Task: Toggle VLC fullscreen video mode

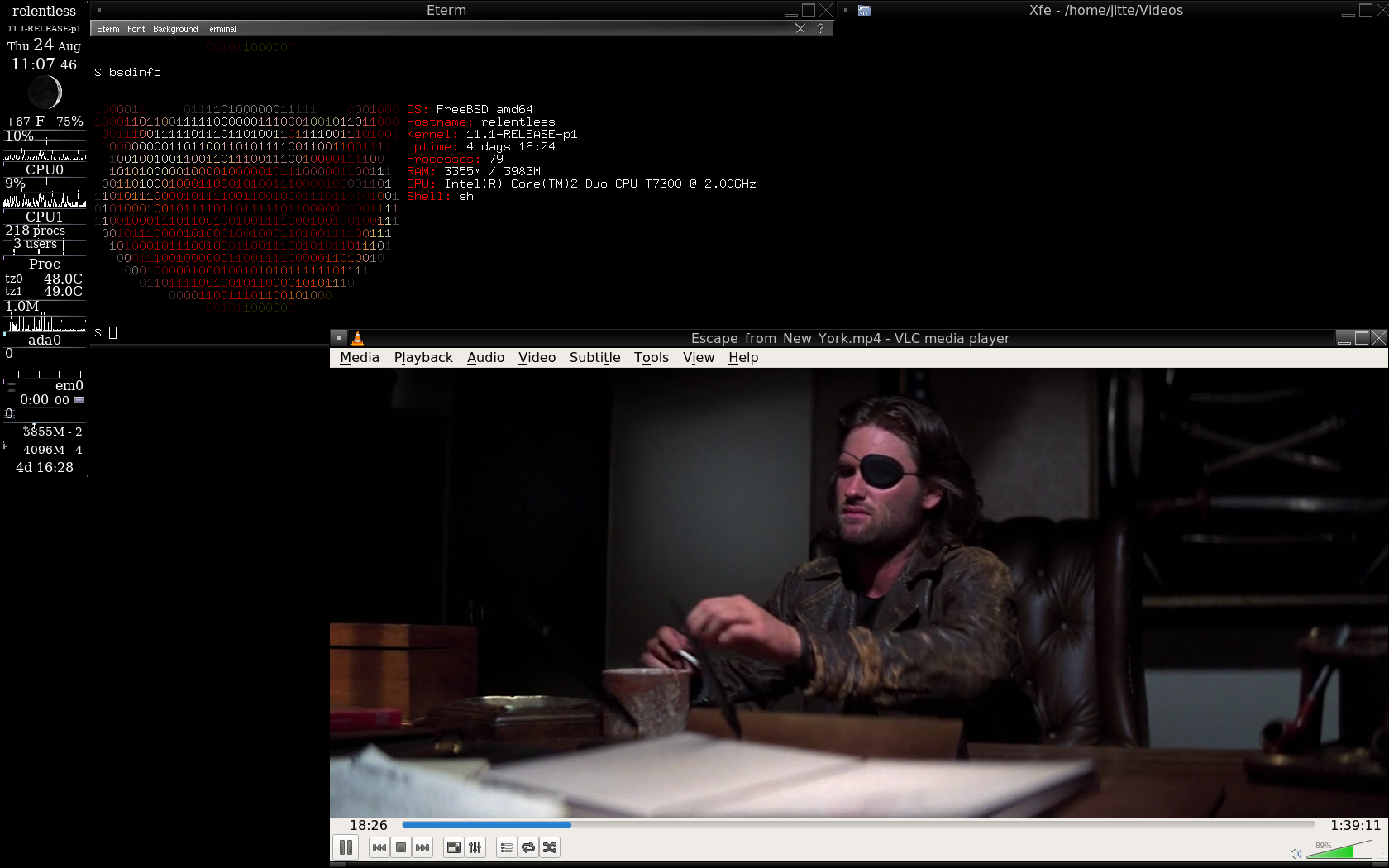Action: 453,847
